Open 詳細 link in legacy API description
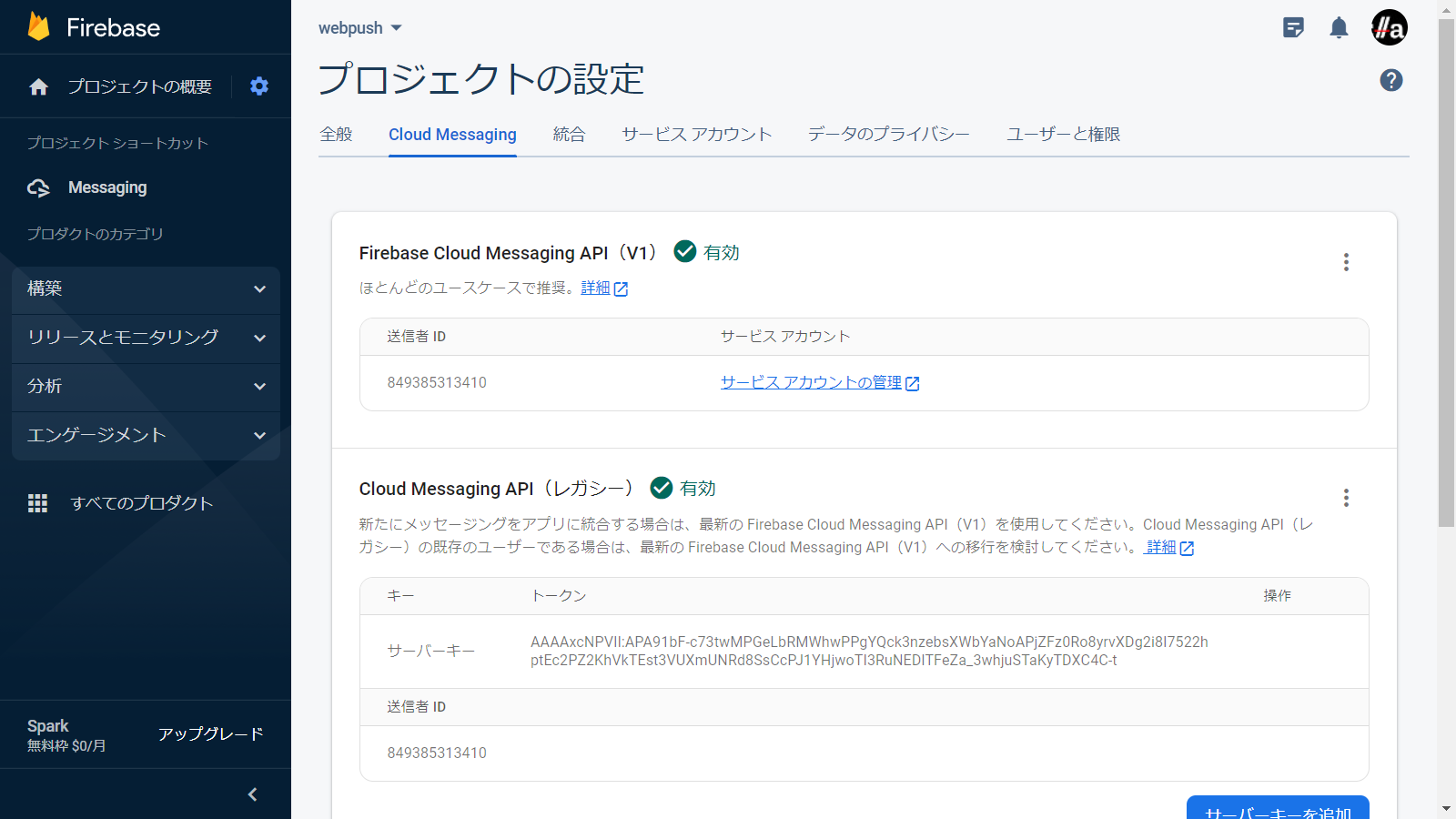The width and height of the screenshot is (1456, 819). pyautogui.click(x=1161, y=548)
